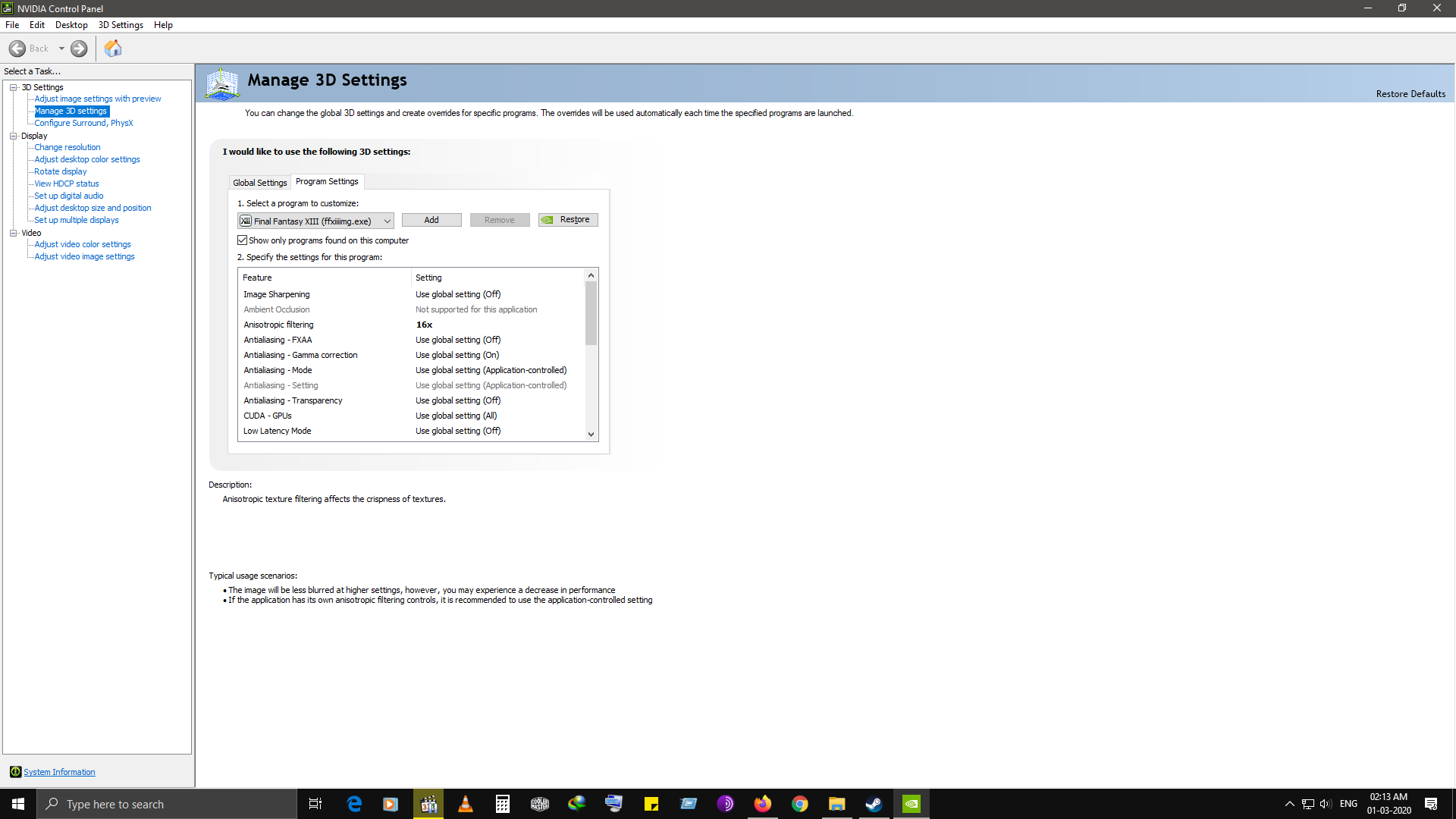The height and width of the screenshot is (819, 1456).
Task: Collapse the Display tree node
Action: pos(14,136)
